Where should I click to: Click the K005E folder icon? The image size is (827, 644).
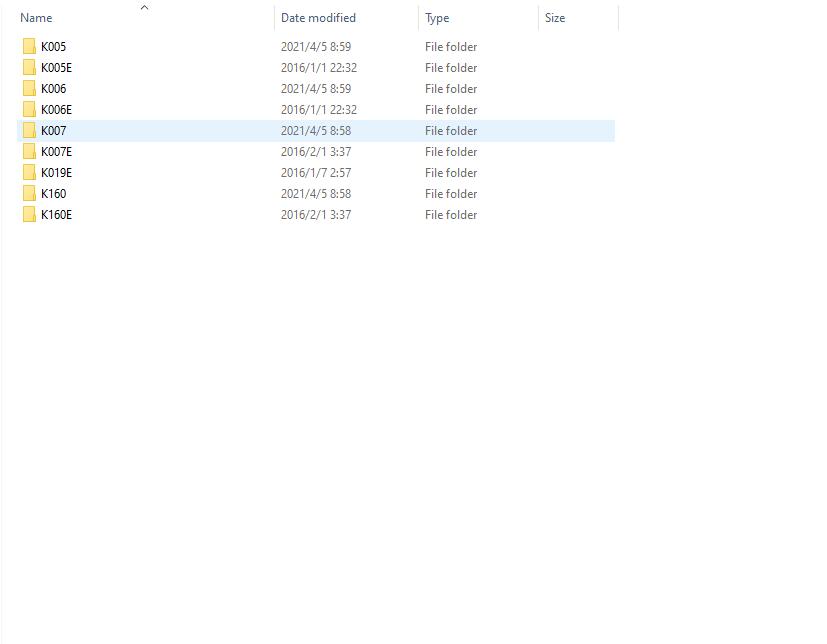click(30, 68)
